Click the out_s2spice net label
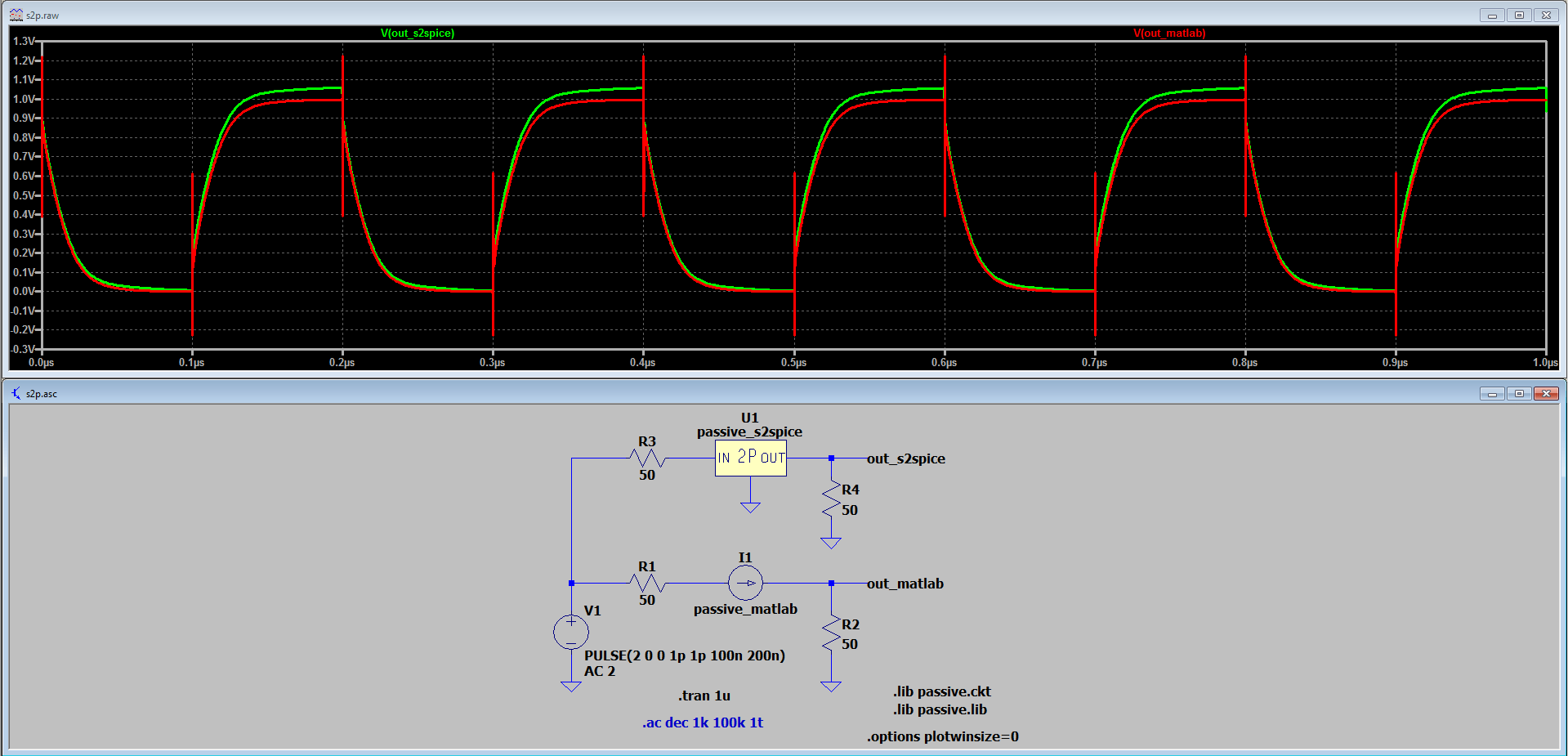The image size is (1568, 756). pyautogui.click(x=906, y=459)
